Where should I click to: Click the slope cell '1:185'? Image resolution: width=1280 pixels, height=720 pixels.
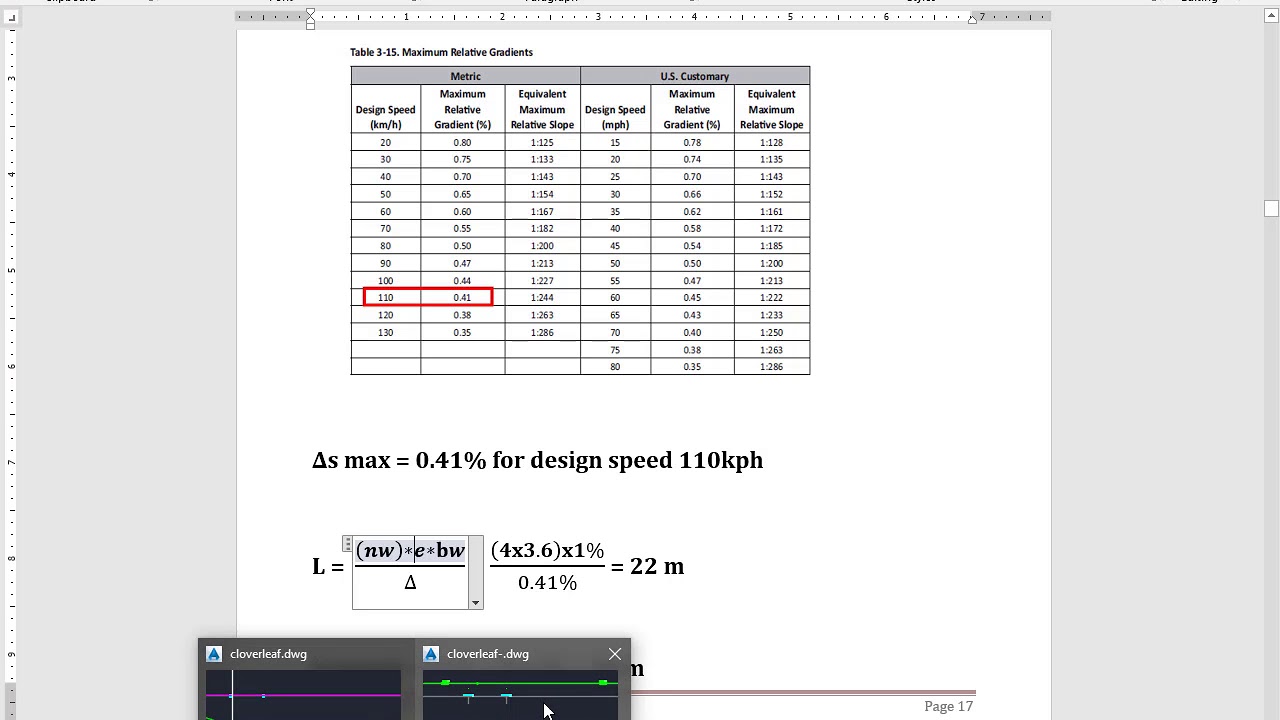pyautogui.click(x=771, y=246)
